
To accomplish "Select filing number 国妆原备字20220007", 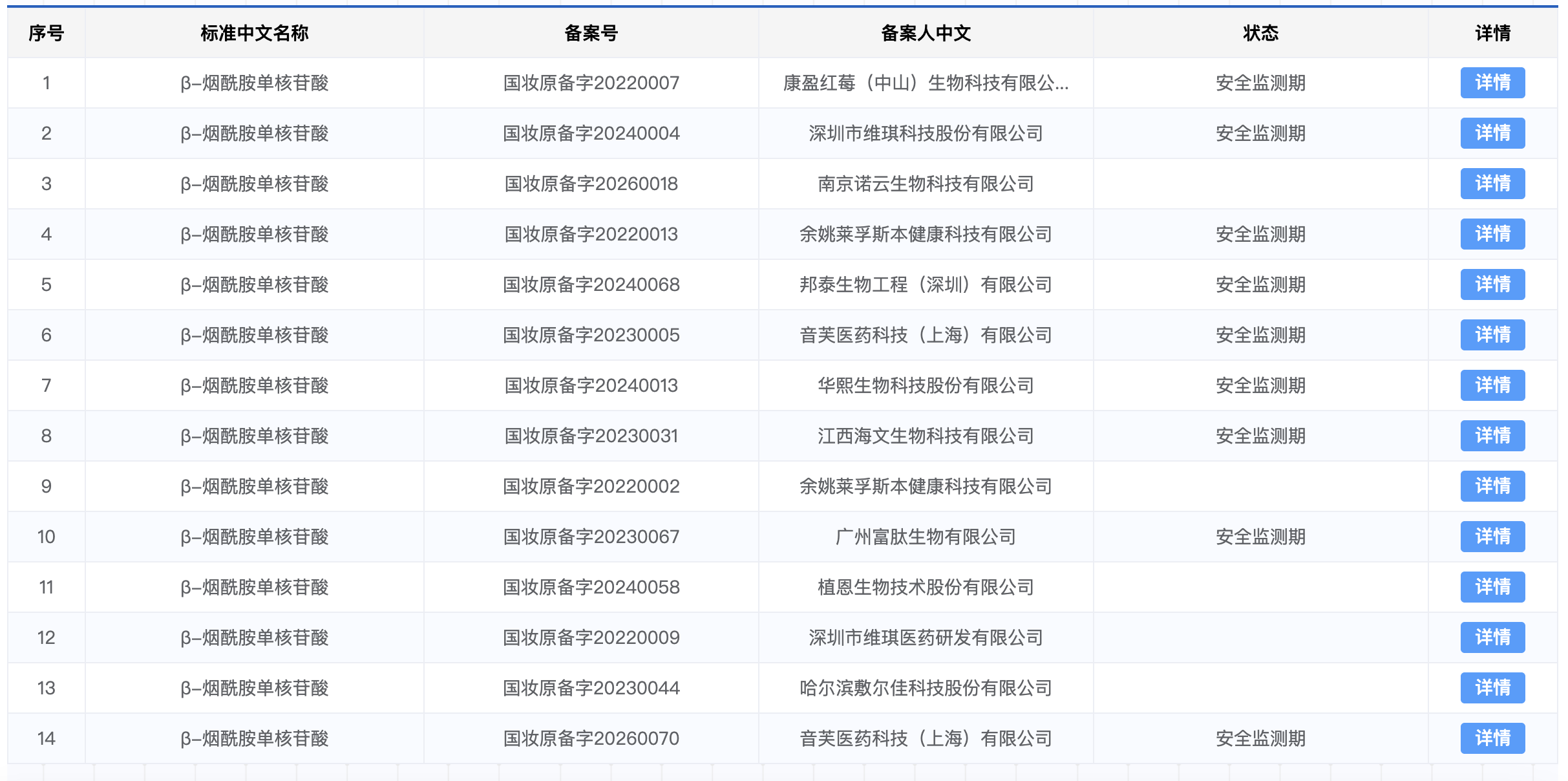I will click(591, 83).
